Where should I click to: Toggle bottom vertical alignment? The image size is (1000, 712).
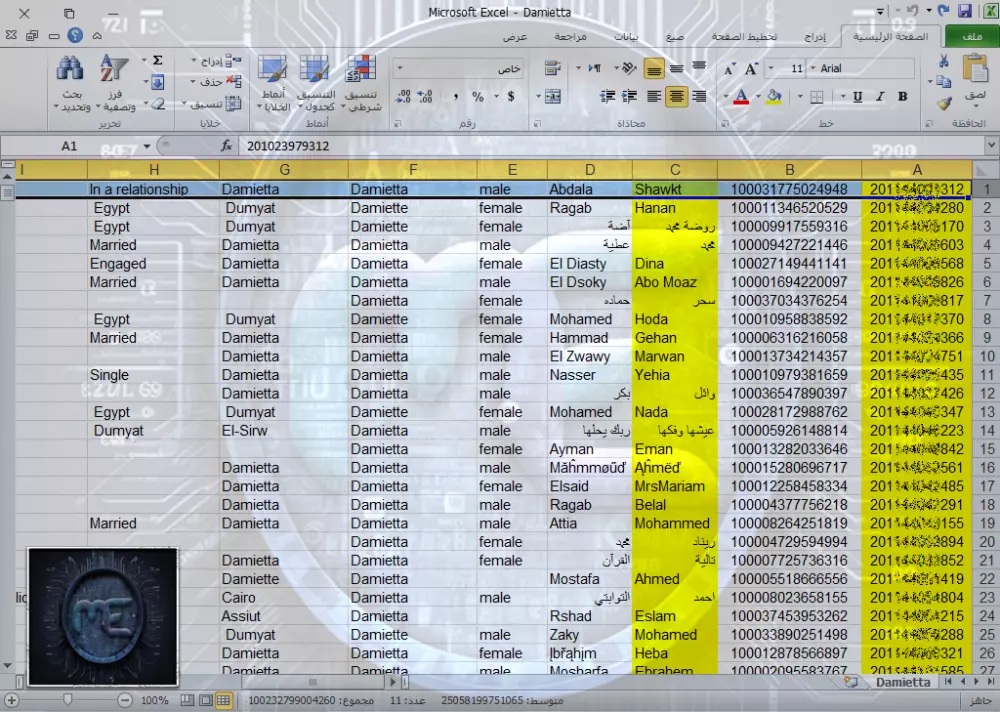654,68
